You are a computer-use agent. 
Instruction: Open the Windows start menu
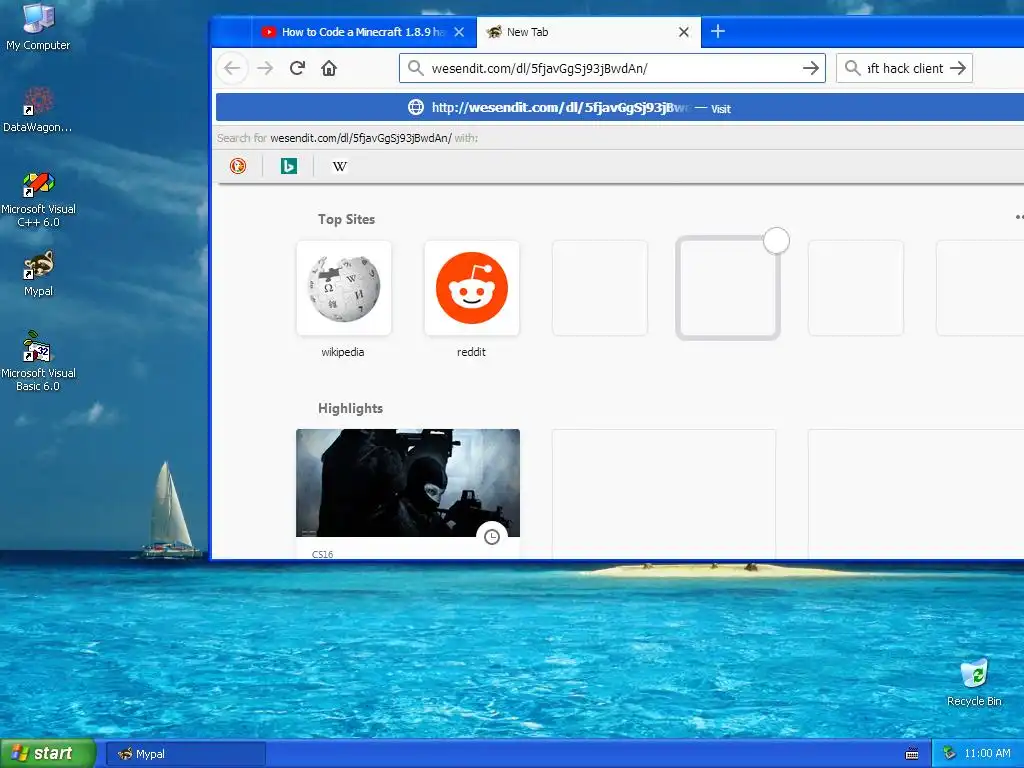coord(48,753)
